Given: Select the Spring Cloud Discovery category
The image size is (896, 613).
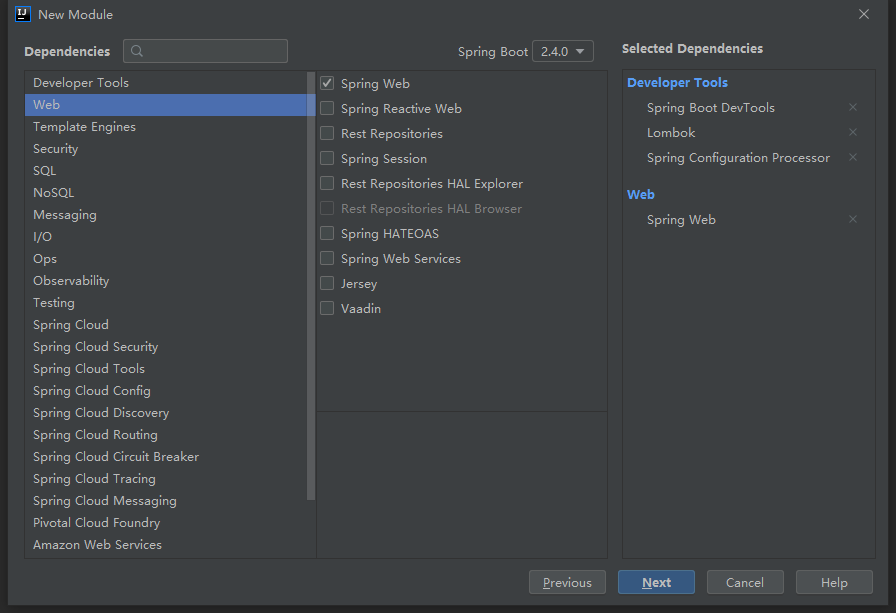Looking at the screenshot, I should (101, 412).
